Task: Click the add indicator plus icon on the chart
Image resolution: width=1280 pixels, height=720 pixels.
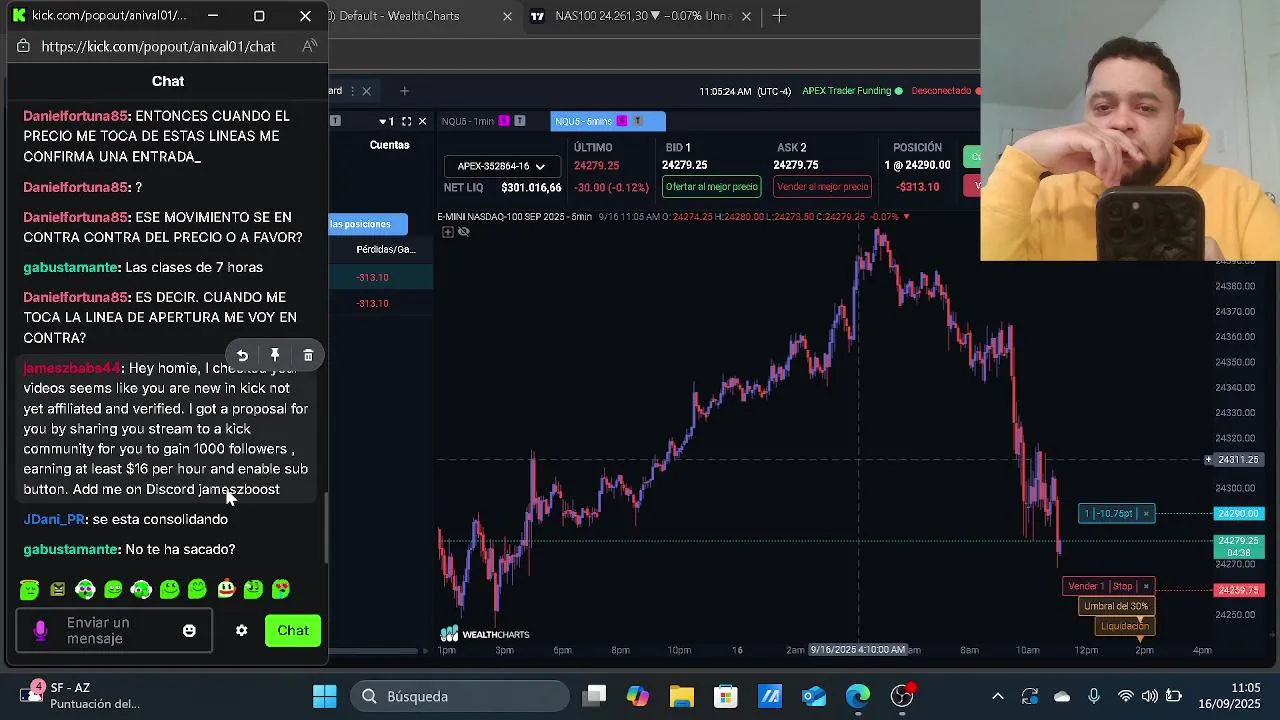Action: tap(447, 232)
